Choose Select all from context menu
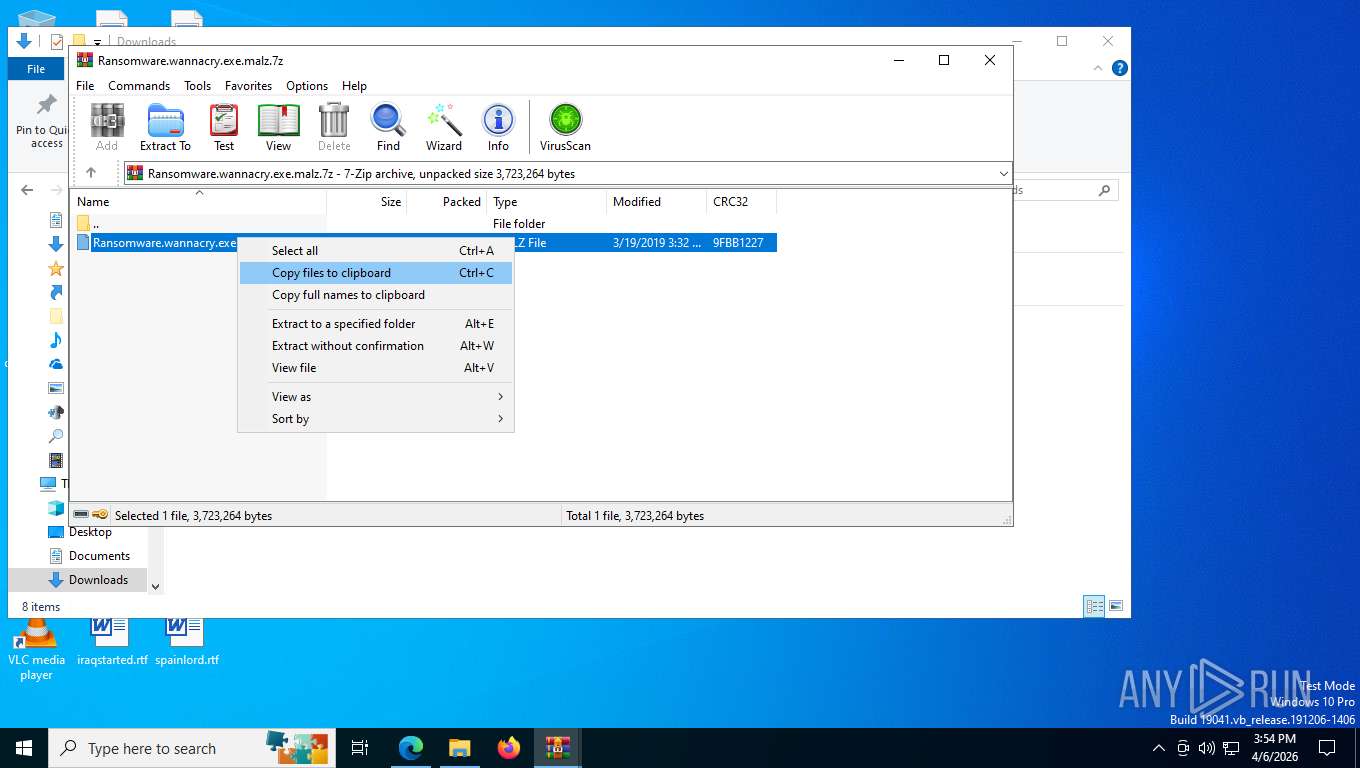Screen dimensions: 1360x768 pos(376,251)
